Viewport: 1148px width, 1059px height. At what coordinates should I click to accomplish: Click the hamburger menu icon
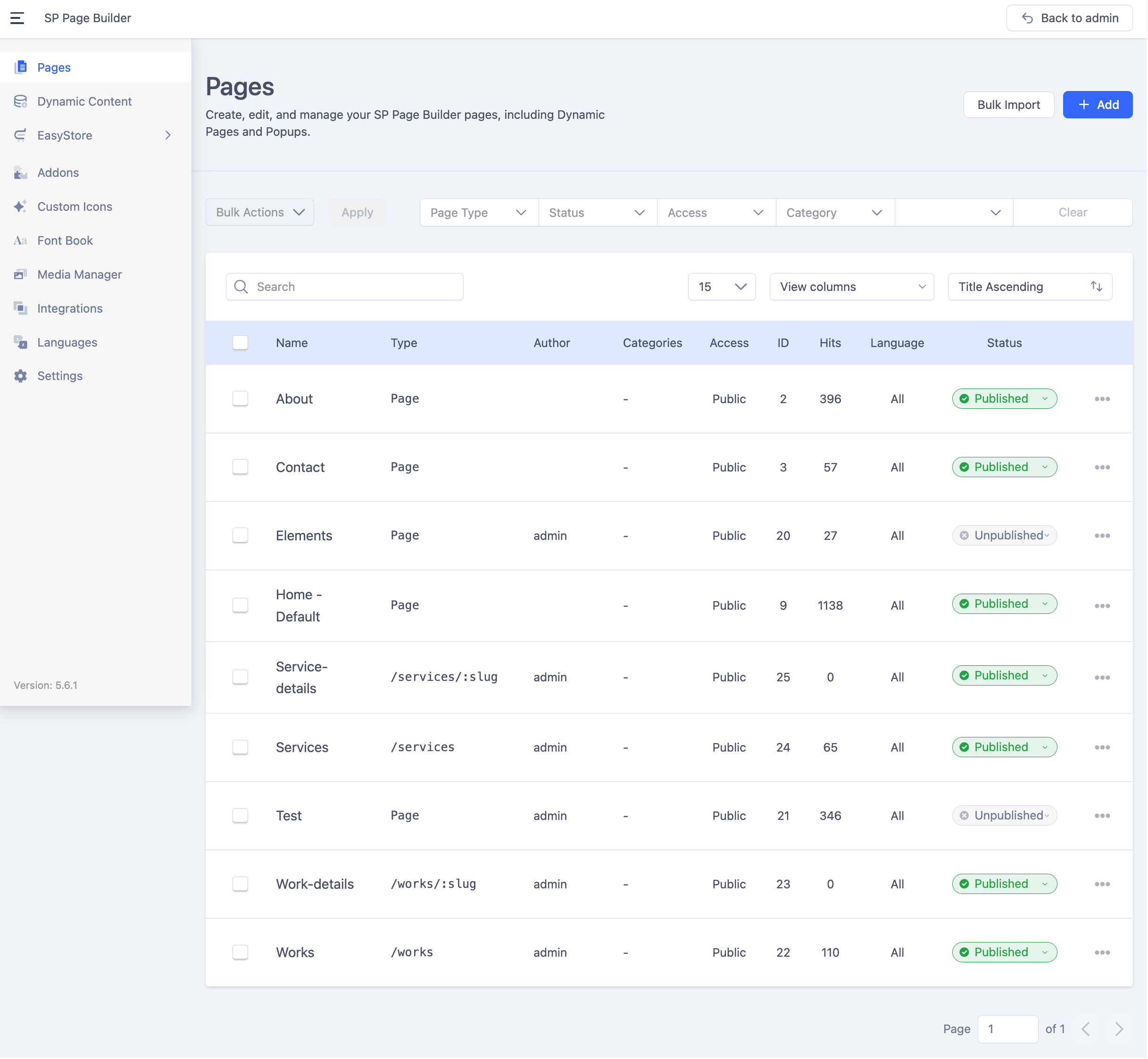tap(17, 18)
